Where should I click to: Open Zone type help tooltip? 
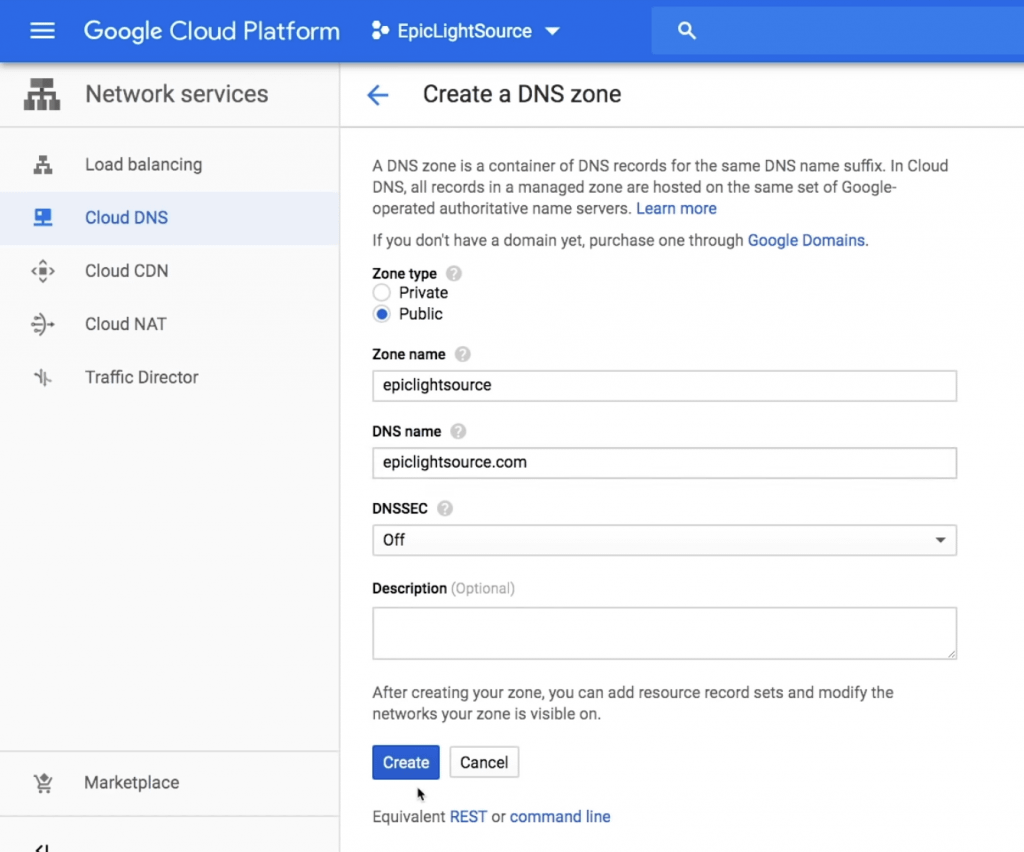(x=453, y=274)
